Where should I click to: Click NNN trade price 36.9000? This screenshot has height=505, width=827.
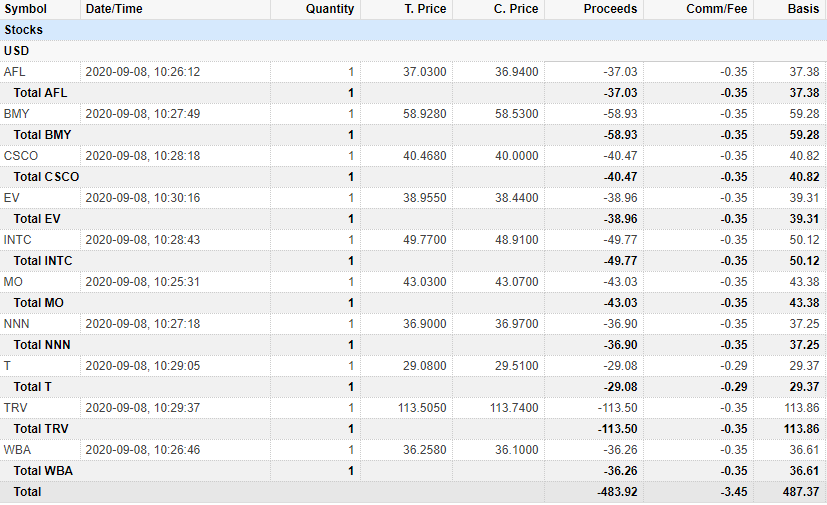coord(425,324)
